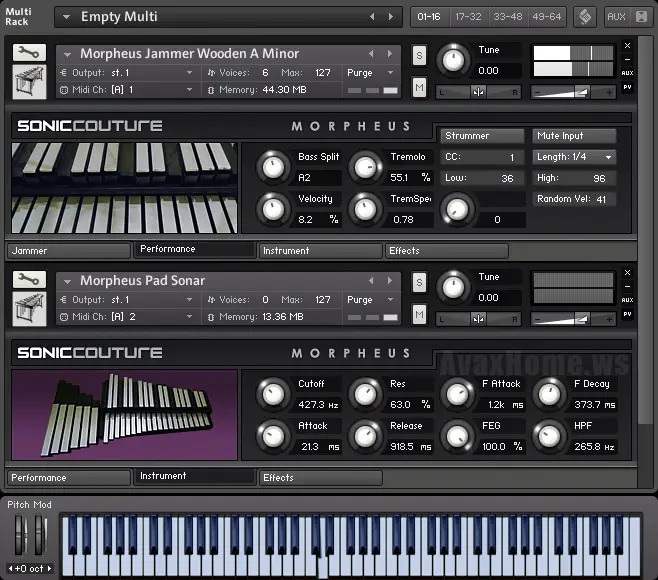This screenshot has height=580, width=658.
Task: Toggle AUX sends for Jammer Wooden
Action: pos(627,73)
